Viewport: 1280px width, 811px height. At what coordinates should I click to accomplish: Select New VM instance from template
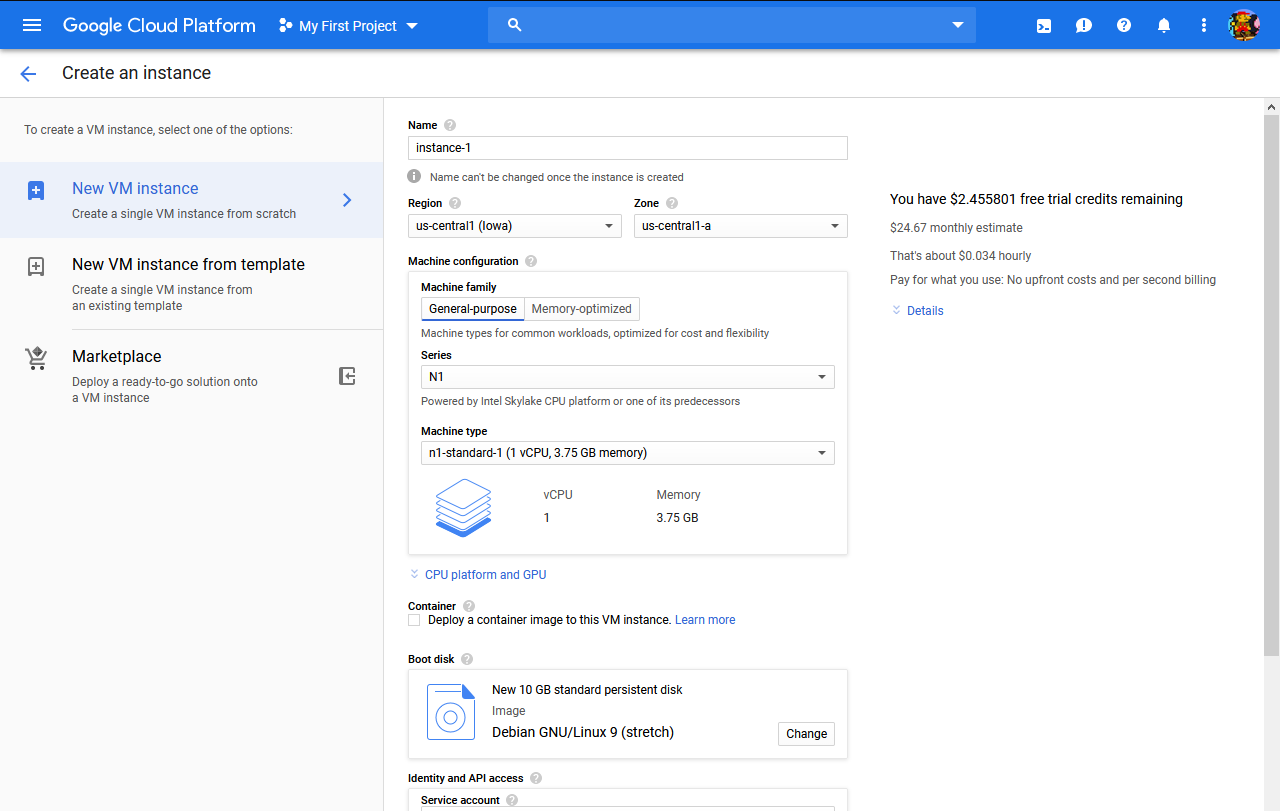[x=192, y=283]
